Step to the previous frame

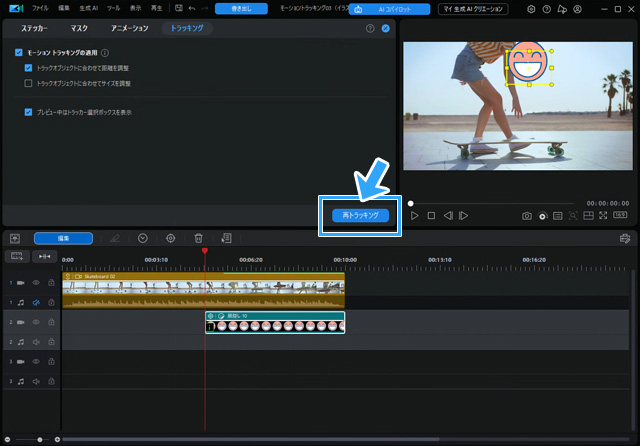click(x=448, y=215)
